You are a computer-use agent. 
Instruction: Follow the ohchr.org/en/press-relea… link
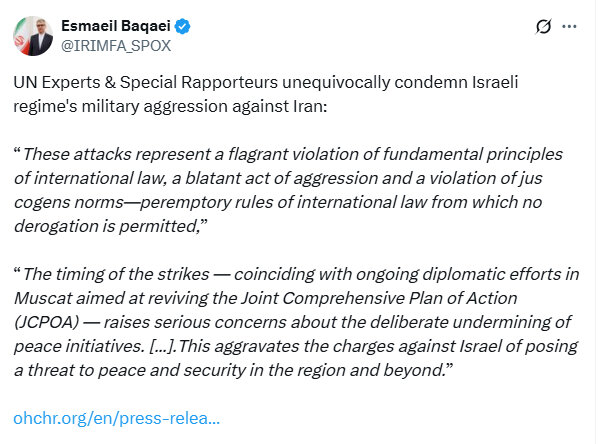click(x=117, y=418)
